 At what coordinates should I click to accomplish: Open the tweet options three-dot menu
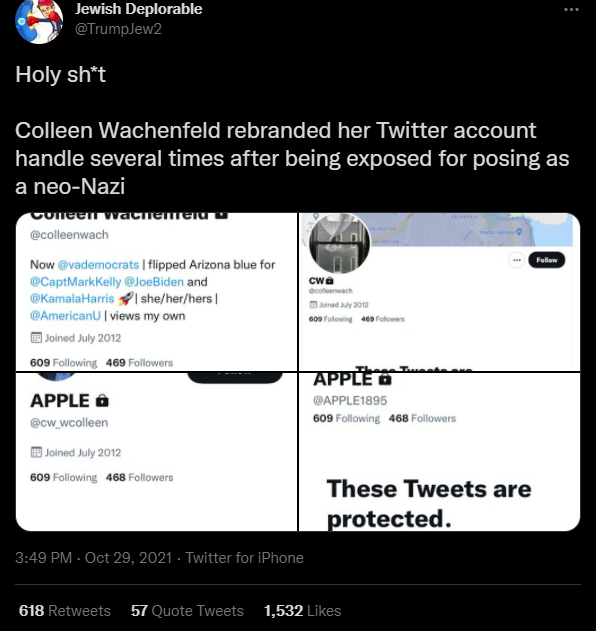click(571, 9)
